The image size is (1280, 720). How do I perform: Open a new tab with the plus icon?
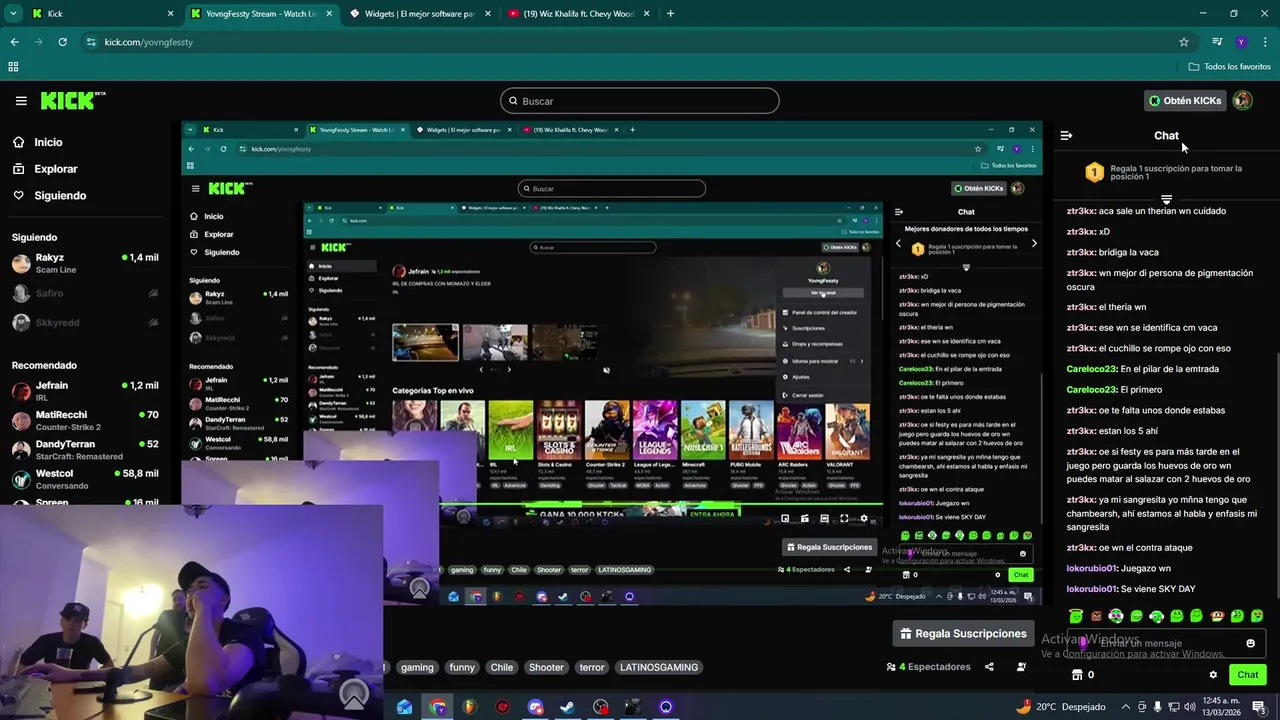click(x=670, y=14)
